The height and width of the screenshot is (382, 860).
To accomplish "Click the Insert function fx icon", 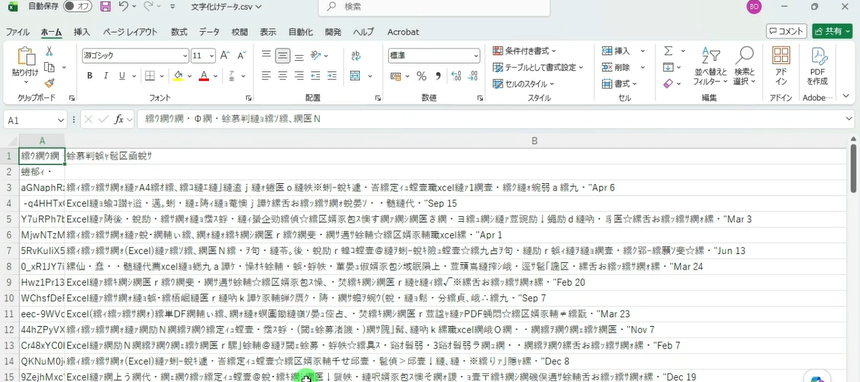I will (118, 119).
